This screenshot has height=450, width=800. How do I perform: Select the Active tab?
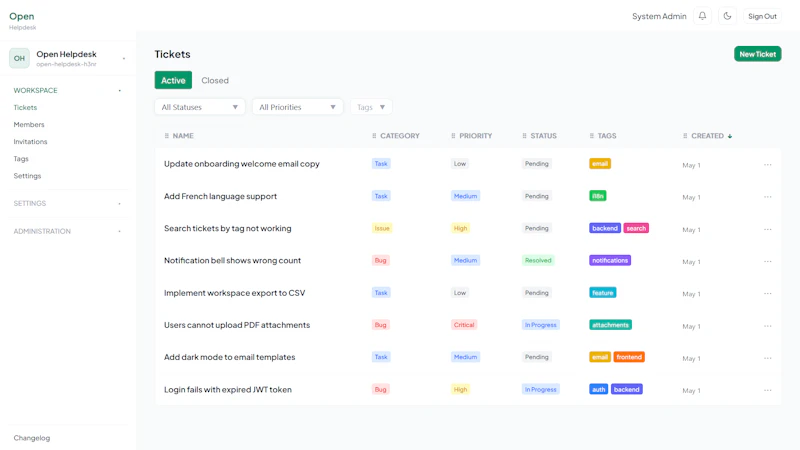pyautogui.click(x=173, y=80)
